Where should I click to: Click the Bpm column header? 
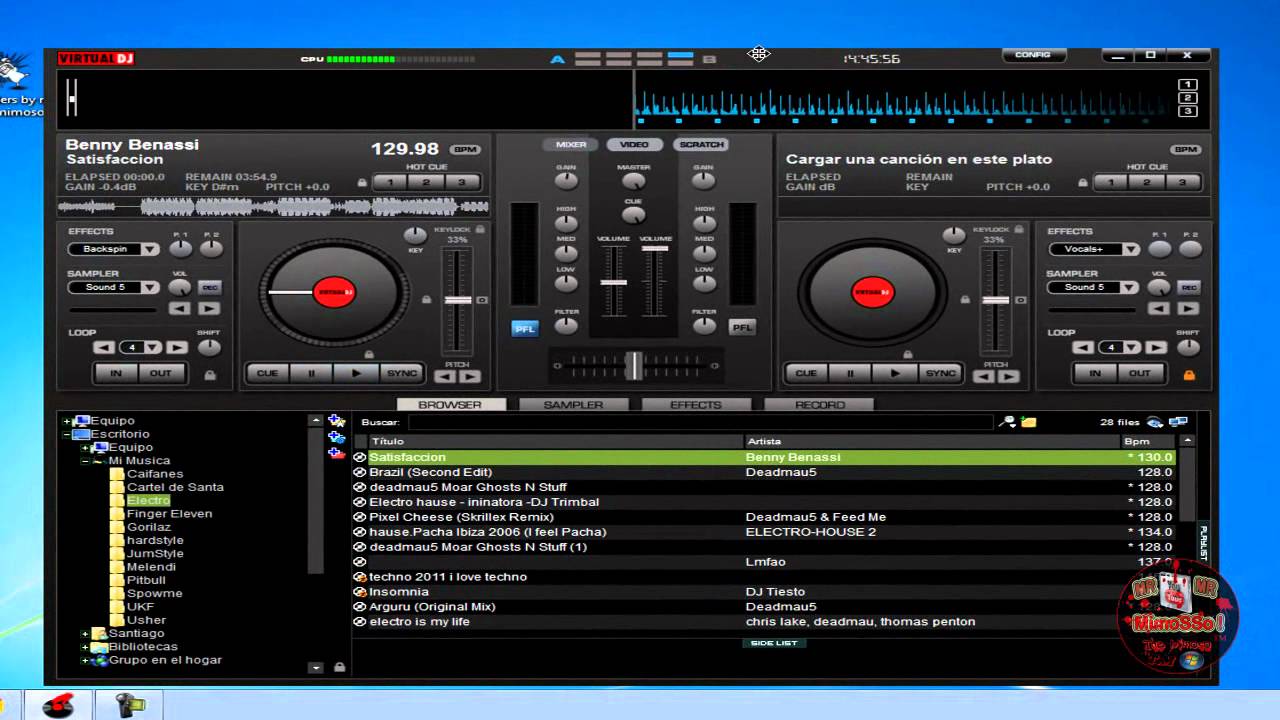coord(1148,441)
